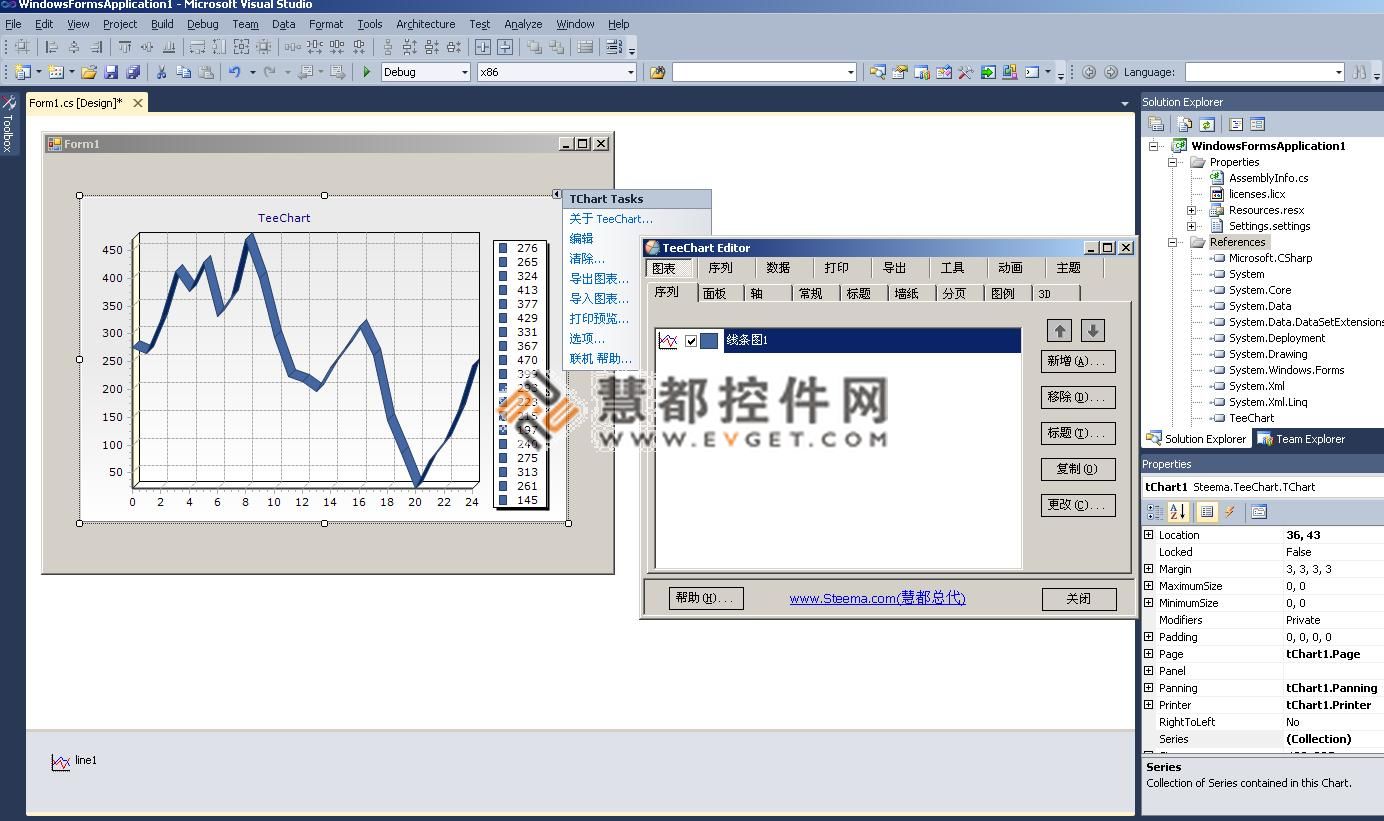Click the Start Debugging play icon
This screenshot has width=1384, height=821.
pyautogui.click(x=367, y=72)
